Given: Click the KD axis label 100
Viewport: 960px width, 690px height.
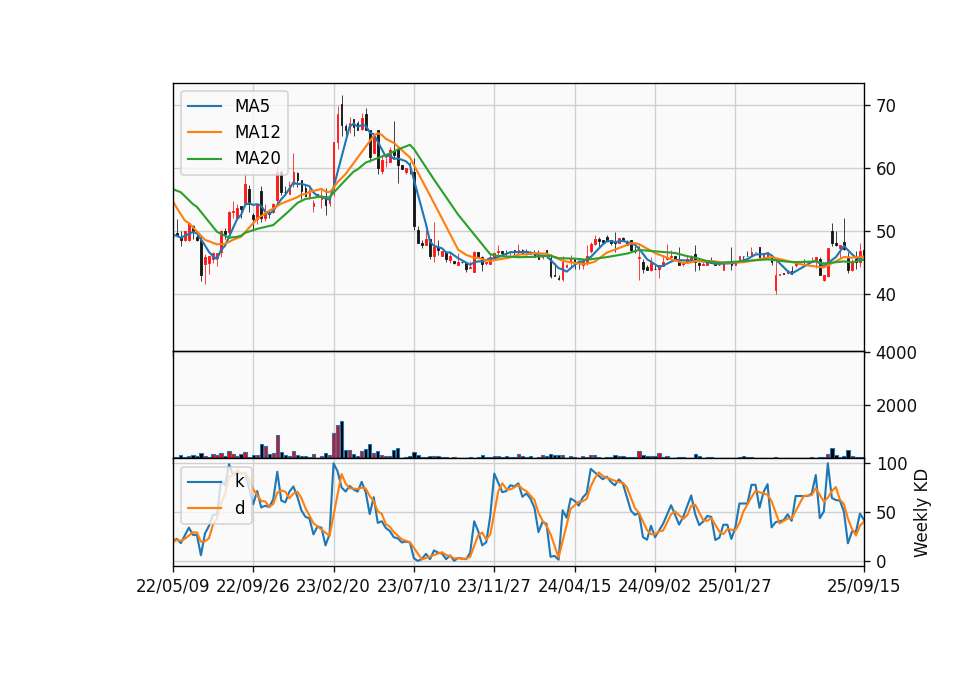Looking at the screenshot, I should [x=891, y=464].
